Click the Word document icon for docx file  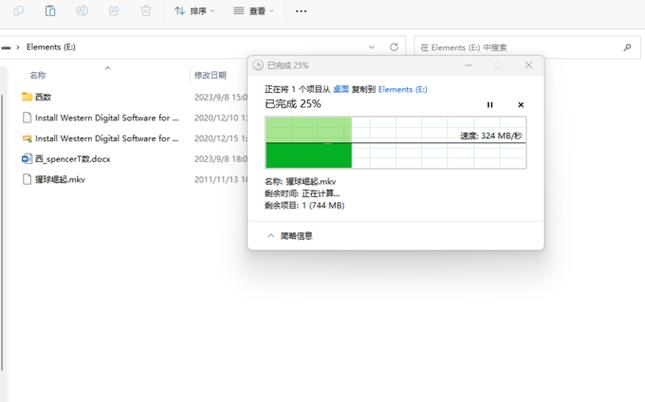[27, 159]
